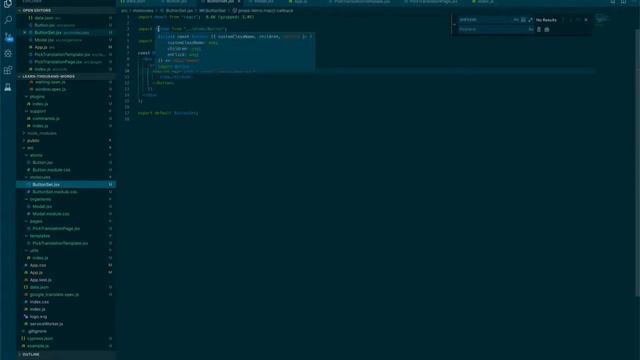Image resolution: width=640 pixels, height=360 pixels.
Task: Switch to the PickTranslationTemplate.jsx editor tab
Action: coord(362,2)
